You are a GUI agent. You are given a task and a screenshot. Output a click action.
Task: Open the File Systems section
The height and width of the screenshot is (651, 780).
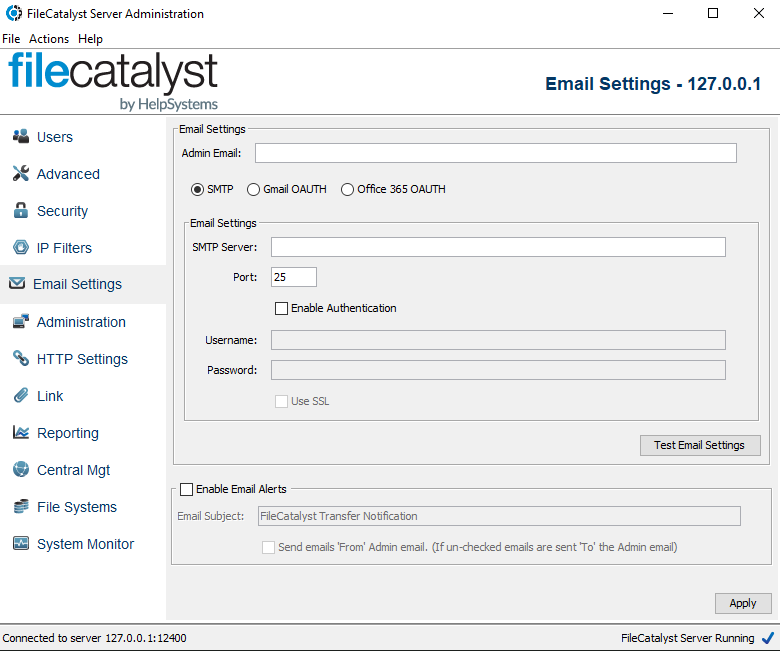tap(77, 507)
